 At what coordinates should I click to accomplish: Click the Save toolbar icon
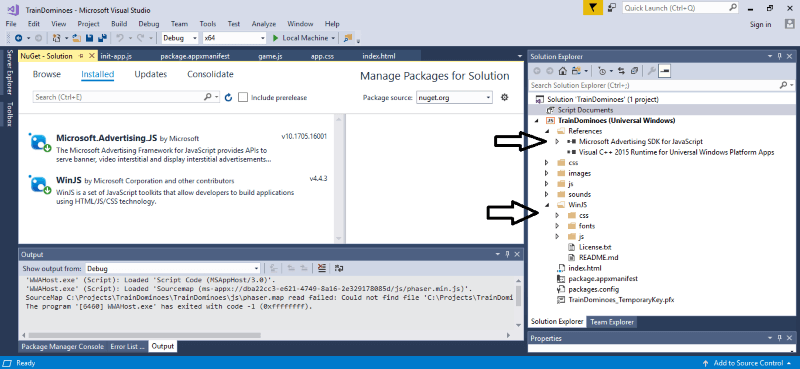(89, 38)
